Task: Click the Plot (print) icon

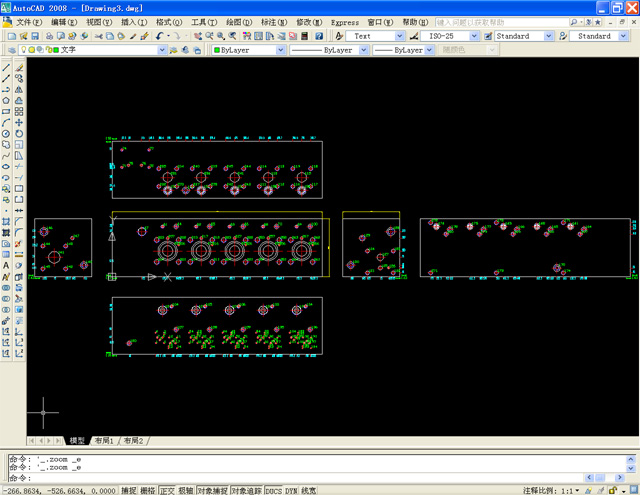Action: [x=49, y=36]
